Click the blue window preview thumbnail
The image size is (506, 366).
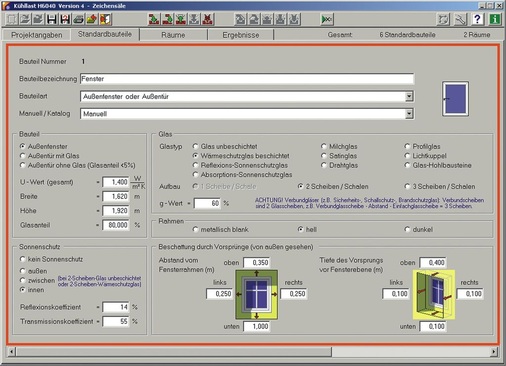tap(455, 99)
